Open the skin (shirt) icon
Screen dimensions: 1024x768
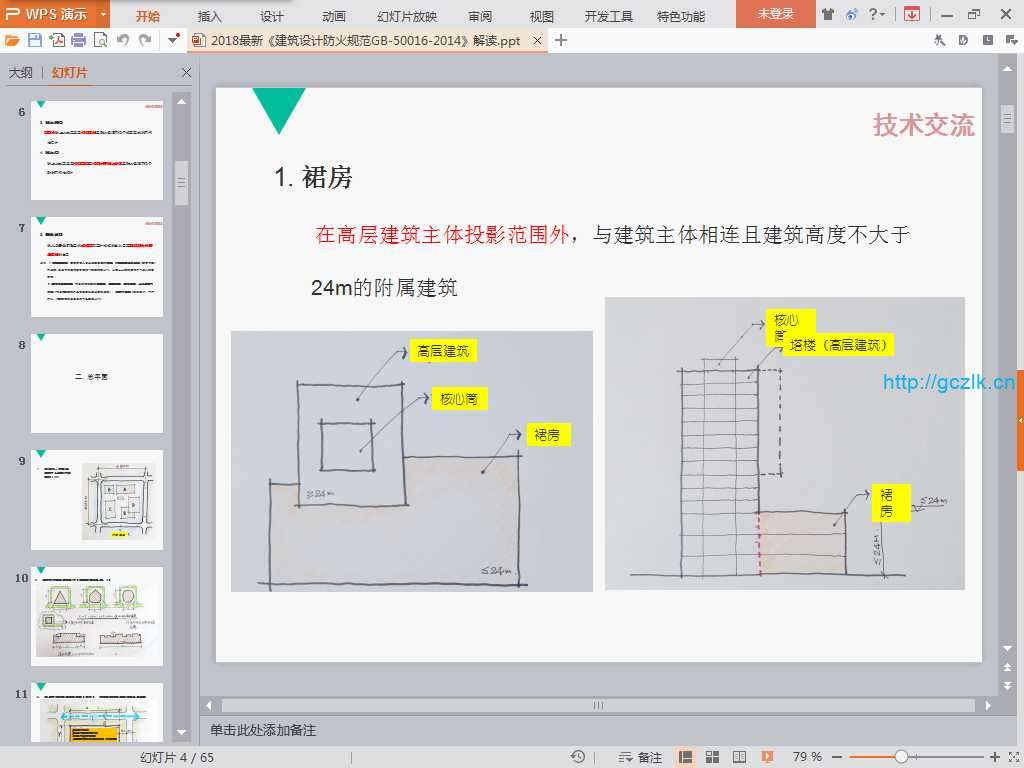pos(828,14)
